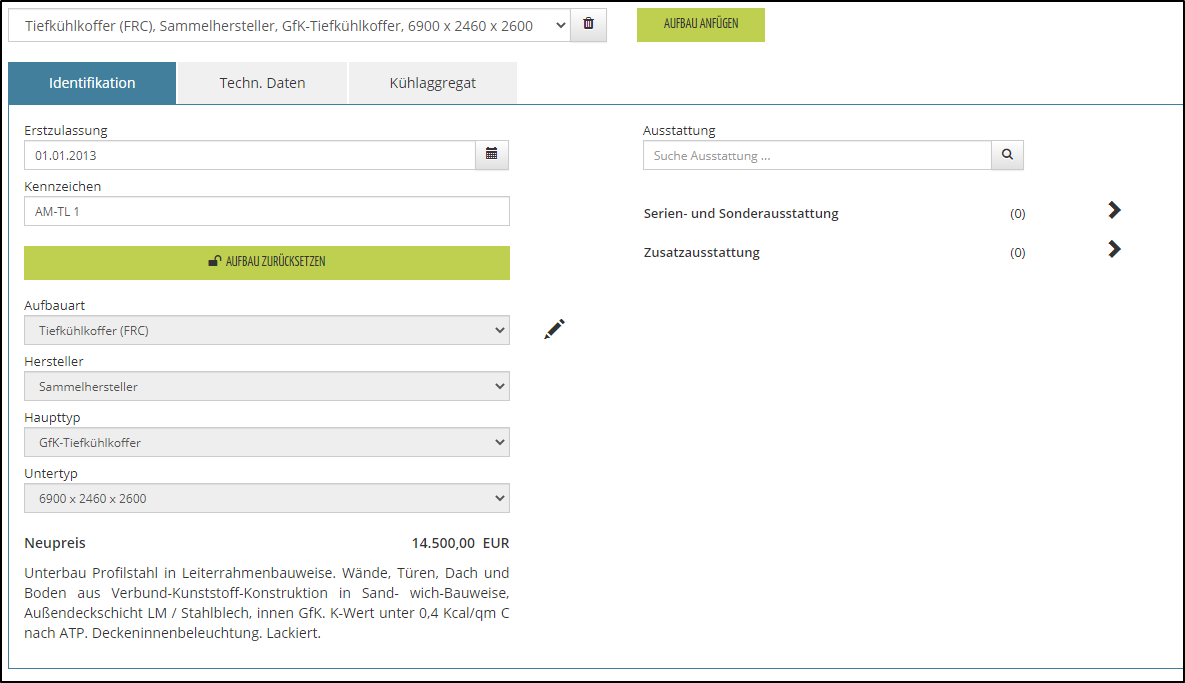Open the Erstzulassung calendar picker
The height and width of the screenshot is (683, 1185).
(491, 155)
